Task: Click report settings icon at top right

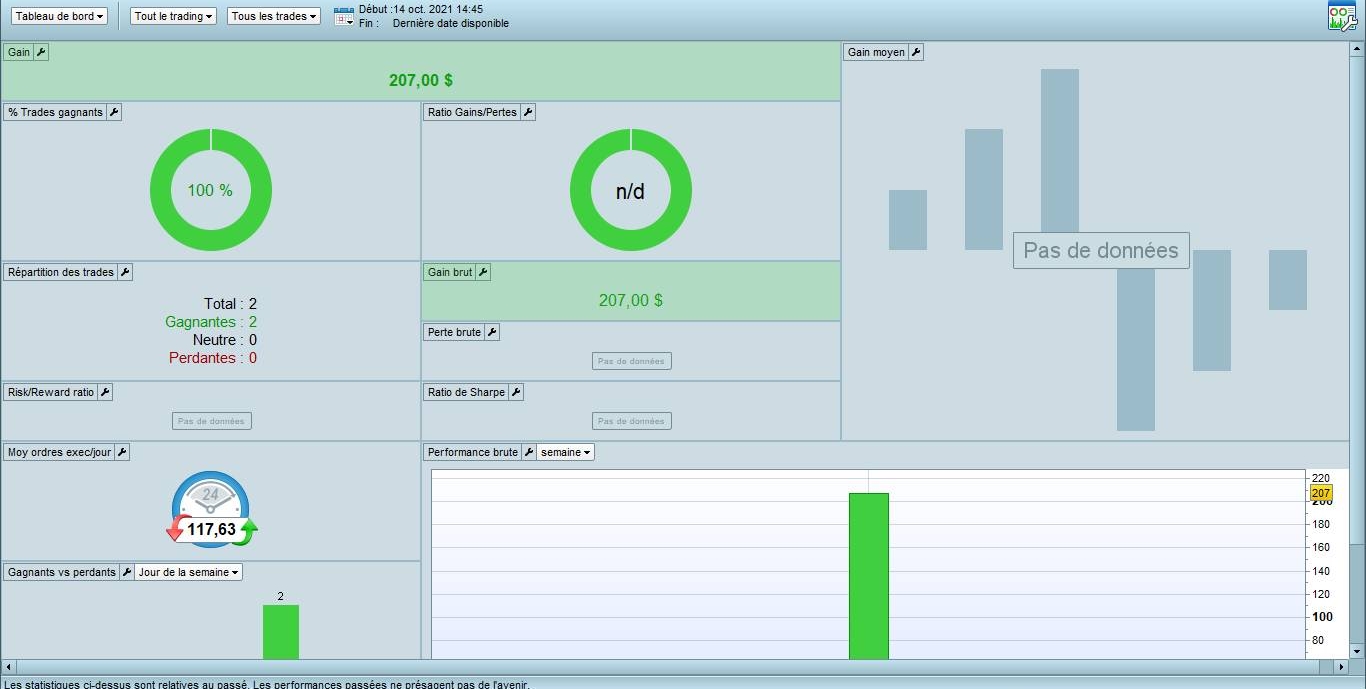Action: 1341,17
